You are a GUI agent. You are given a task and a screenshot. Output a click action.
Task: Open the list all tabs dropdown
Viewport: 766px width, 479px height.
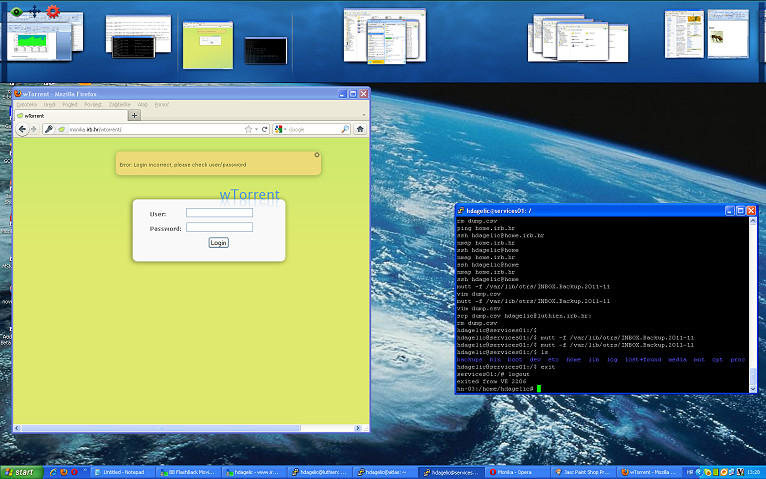click(x=363, y=115)
